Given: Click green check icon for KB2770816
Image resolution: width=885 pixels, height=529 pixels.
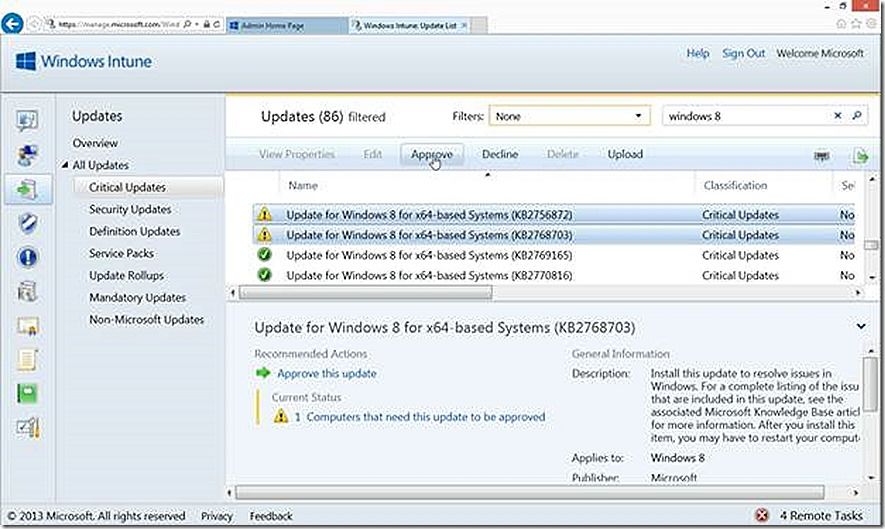Looking at the screenshot, I should coord(264,275).
